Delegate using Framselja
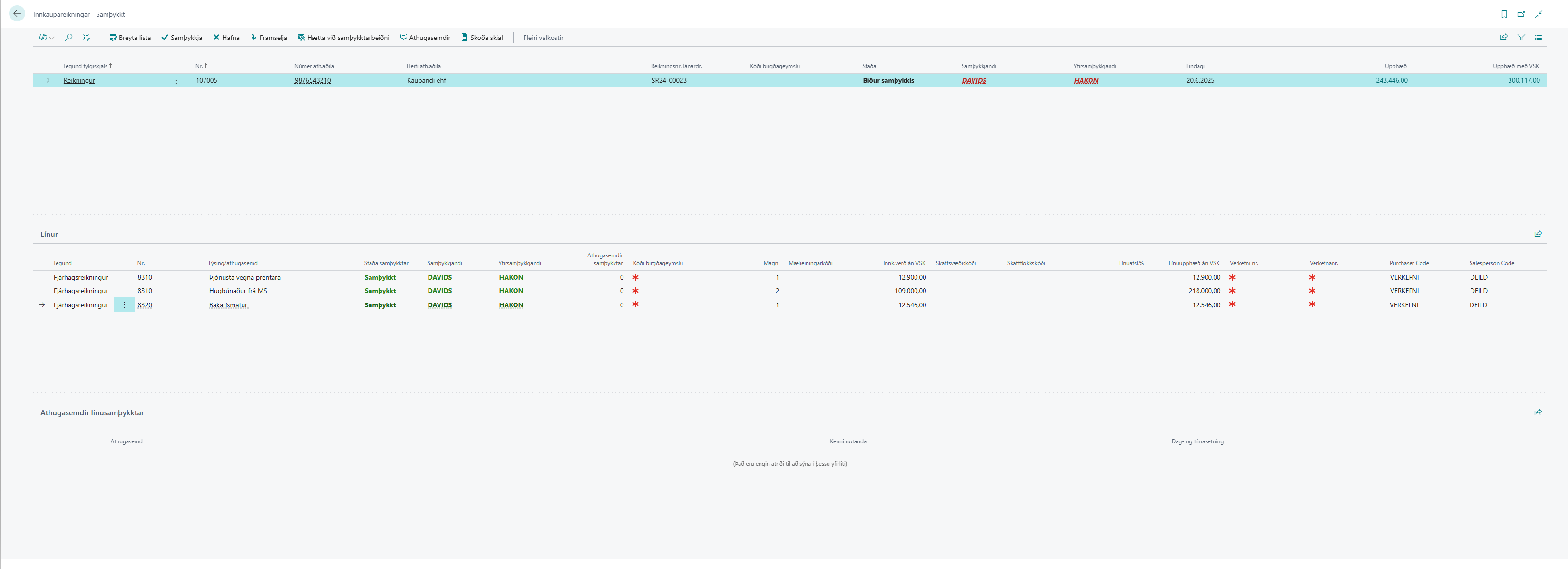1568x569 pixels. [x=268, y=38]
